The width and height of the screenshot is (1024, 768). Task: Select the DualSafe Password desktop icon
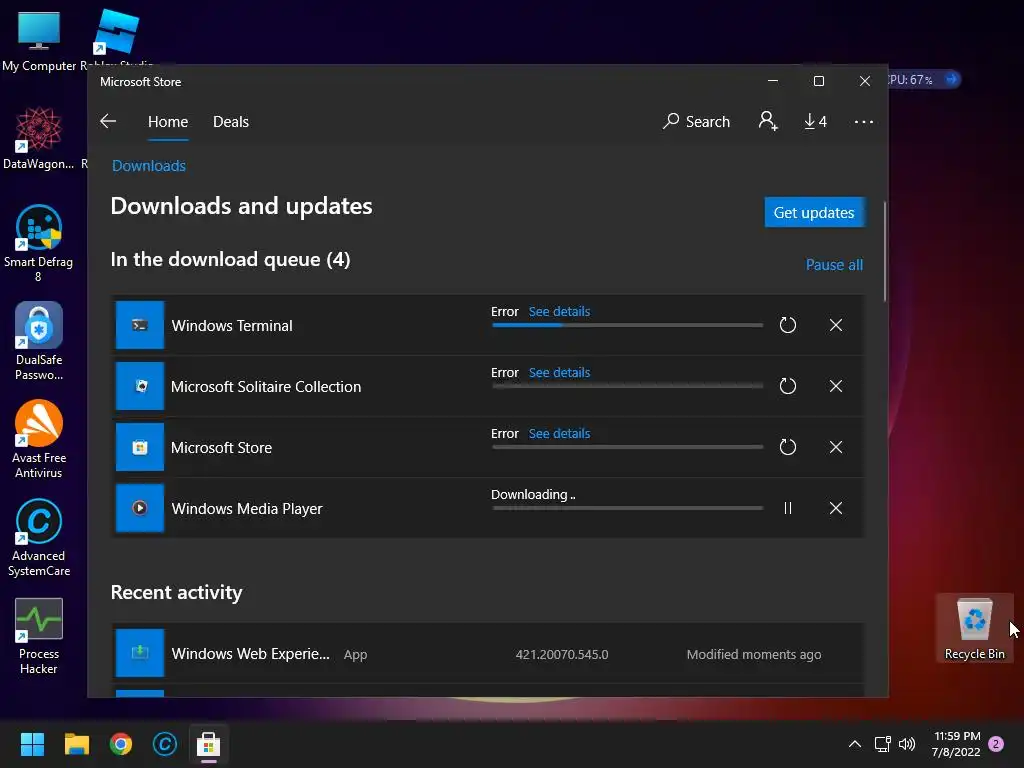pos(39,341)
